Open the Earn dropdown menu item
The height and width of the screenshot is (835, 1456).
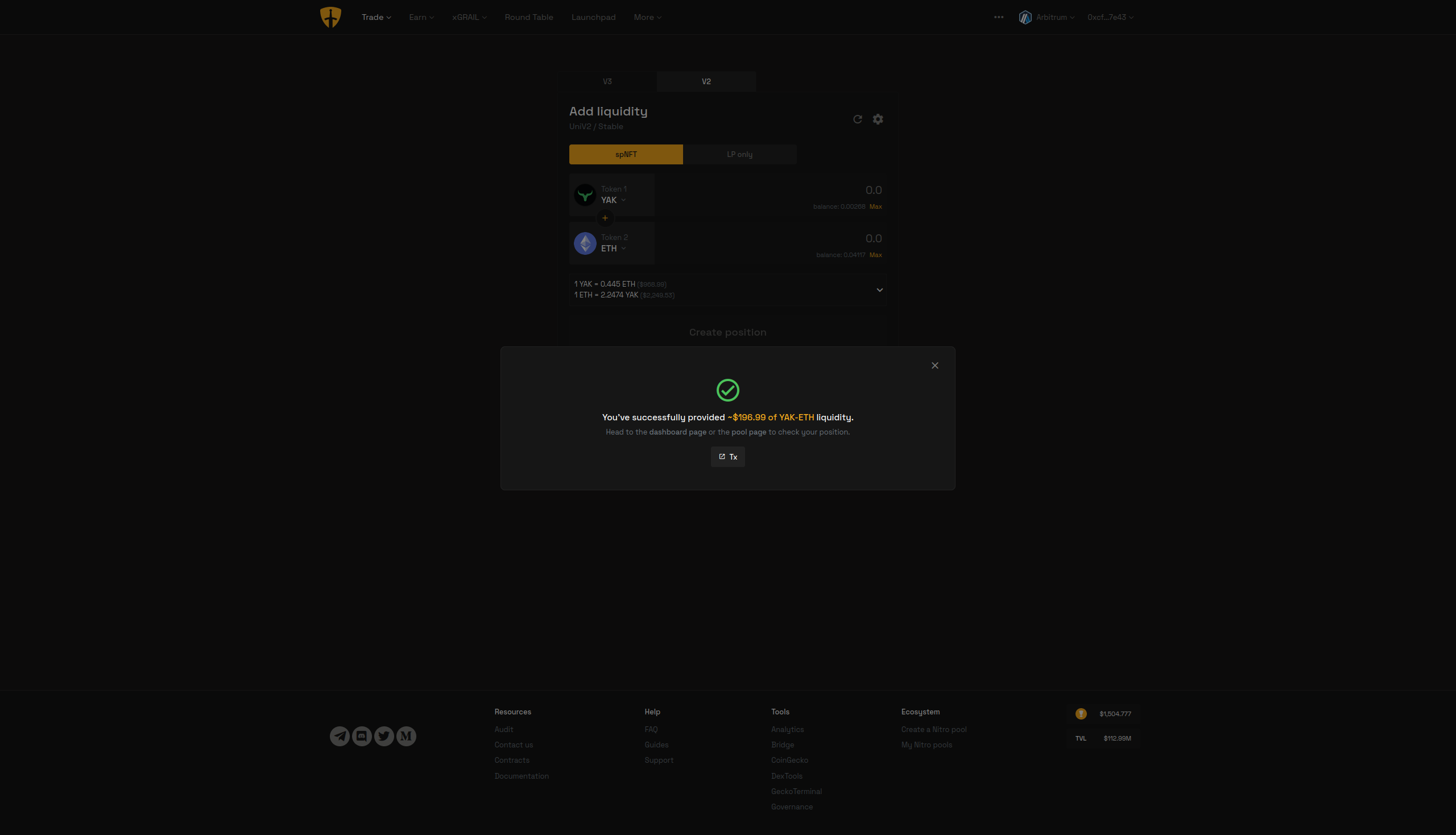click(x=420, y=18)
